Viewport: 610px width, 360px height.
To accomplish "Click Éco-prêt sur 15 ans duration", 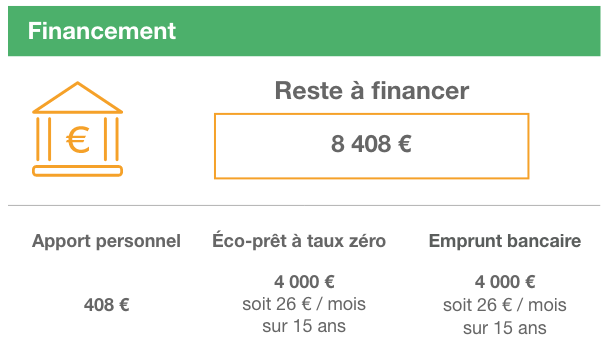I will point(304,326).
